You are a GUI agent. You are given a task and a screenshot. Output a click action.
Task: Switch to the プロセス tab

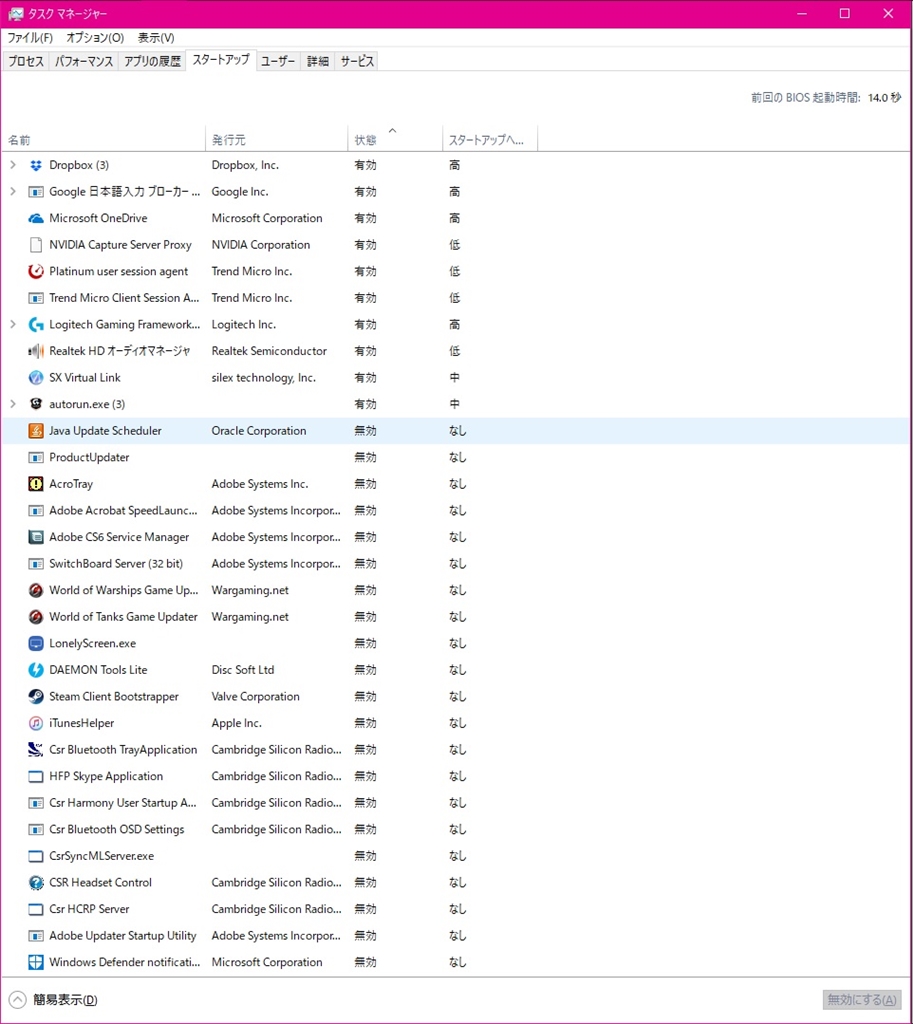click(x=26, y=61)
